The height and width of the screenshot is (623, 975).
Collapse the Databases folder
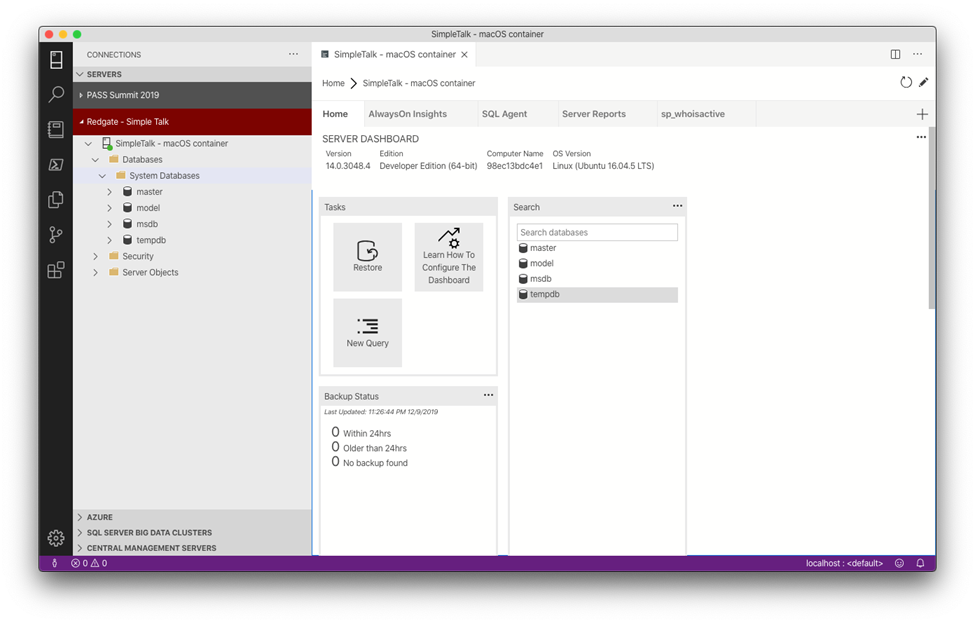(x=96, y=160)
